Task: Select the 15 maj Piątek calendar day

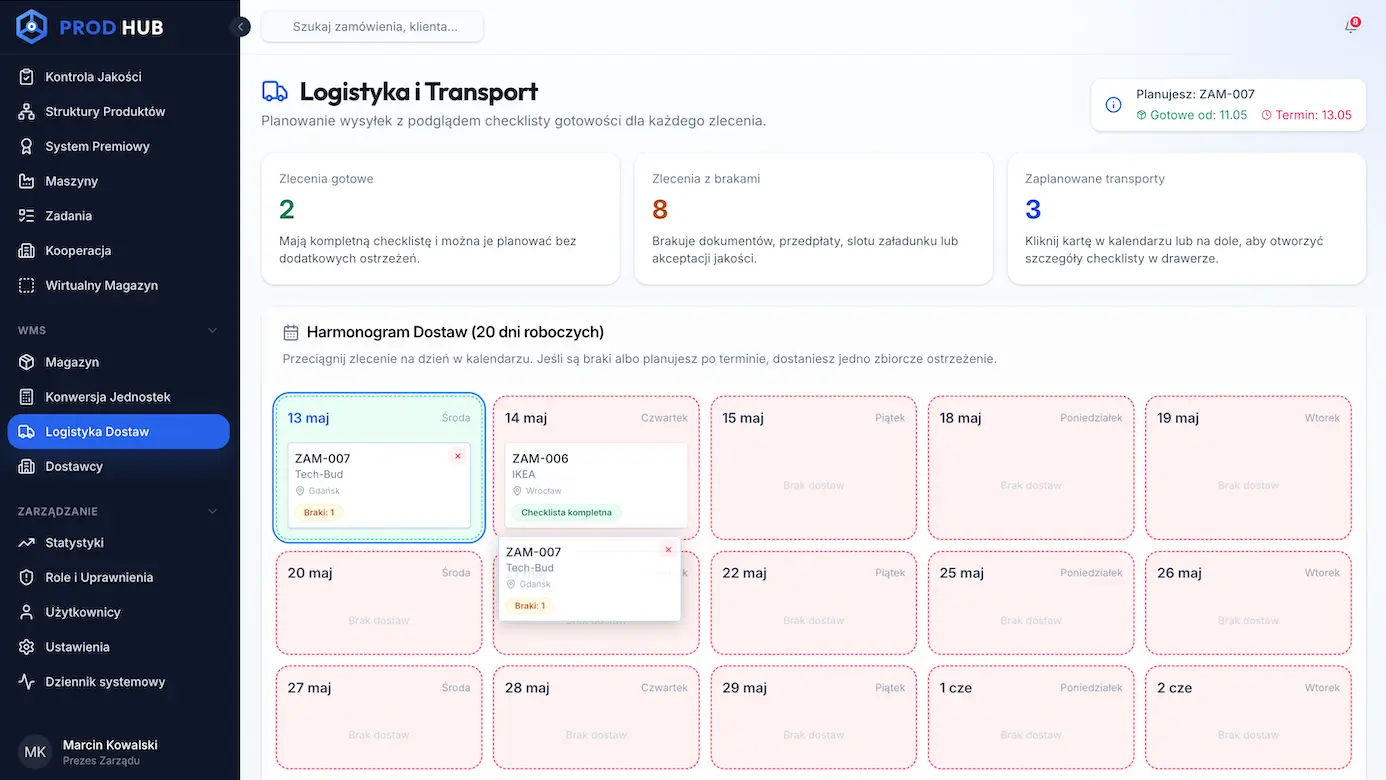Action: 814,468
